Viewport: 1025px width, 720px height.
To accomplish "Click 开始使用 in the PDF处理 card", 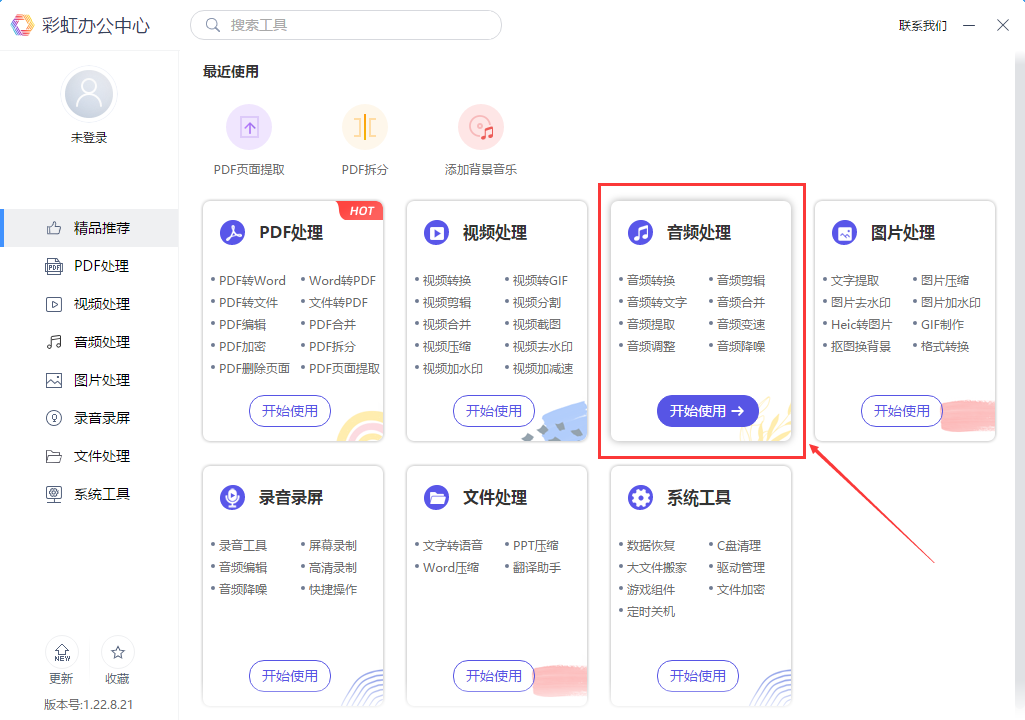I will click(289, 410).
